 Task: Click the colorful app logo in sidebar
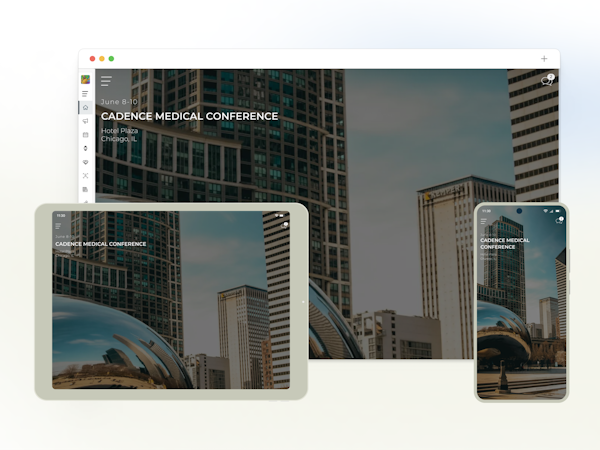(x=85, y=80)
